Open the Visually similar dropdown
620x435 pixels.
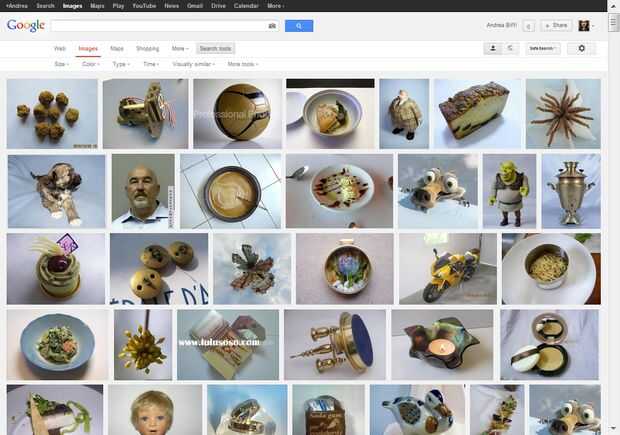pyautogui.click(x=193, y=64)
